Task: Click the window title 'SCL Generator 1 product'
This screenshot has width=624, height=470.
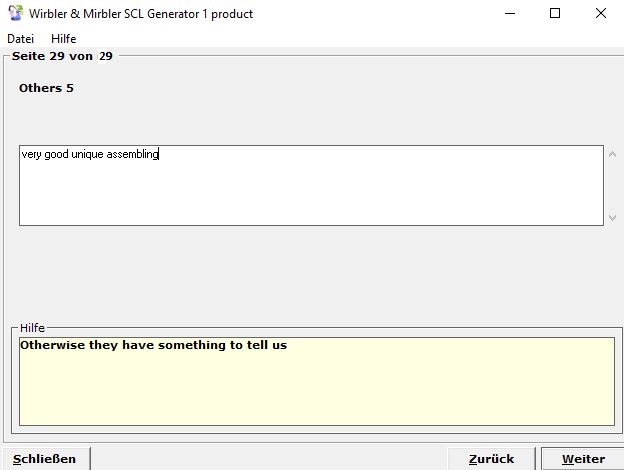Action: [188, 14]
